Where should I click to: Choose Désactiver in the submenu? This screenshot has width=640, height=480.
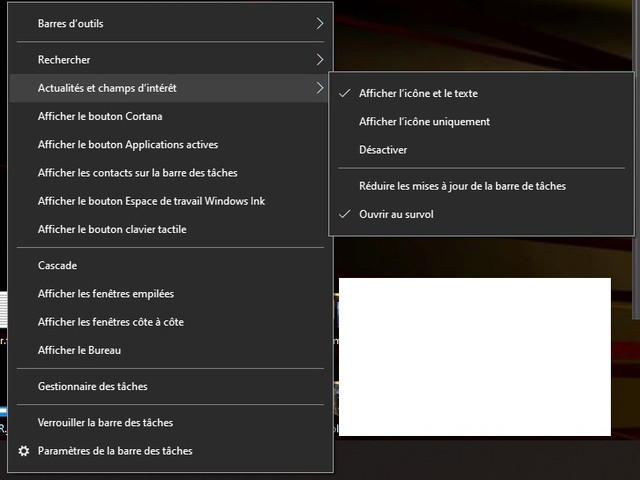coord(482,150)
